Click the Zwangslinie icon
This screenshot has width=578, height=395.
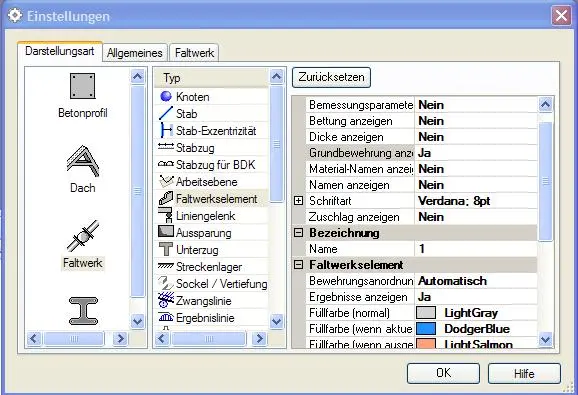pyautogui.click(x=166, y=300)
